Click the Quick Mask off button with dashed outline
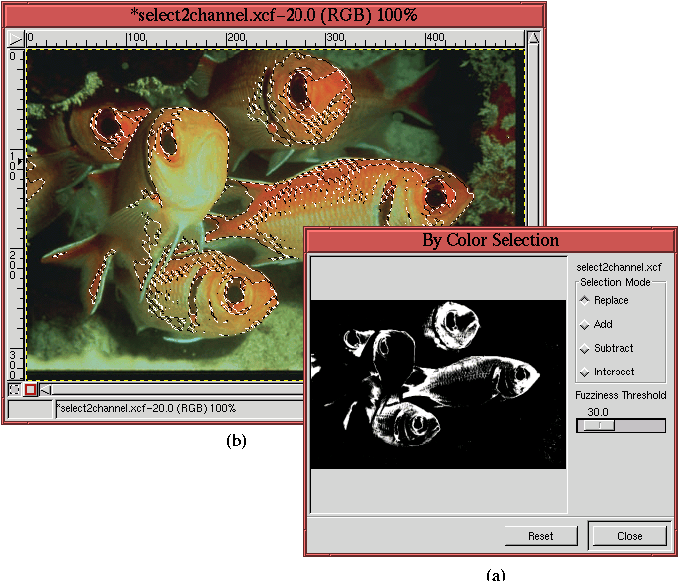678x581 pixels. tap(14, 389)
